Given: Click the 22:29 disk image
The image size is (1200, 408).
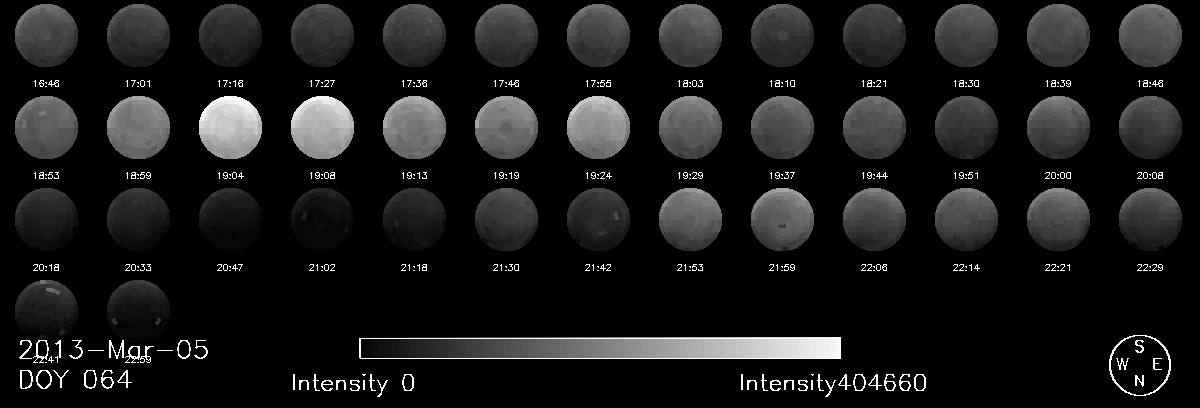Looking at the screenshot, I should pos(1150,218).
